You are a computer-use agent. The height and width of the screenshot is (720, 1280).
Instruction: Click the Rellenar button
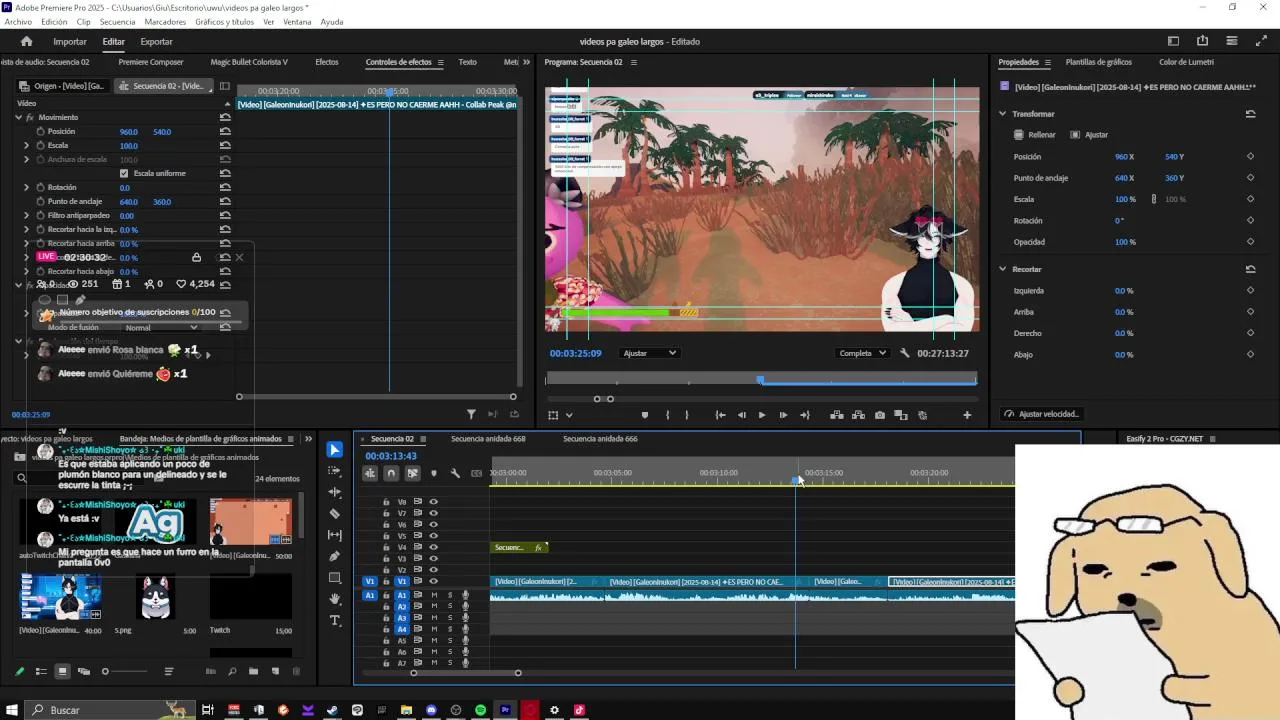pyautogui.click(x=1034, y=134)
